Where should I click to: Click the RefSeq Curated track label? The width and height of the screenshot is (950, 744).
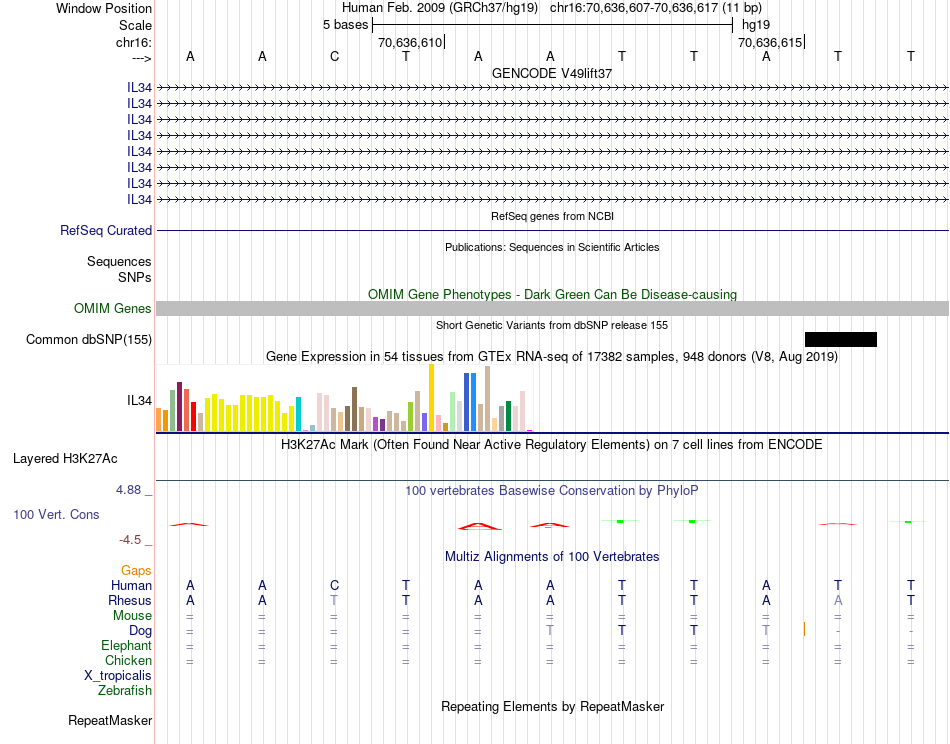pos(105,230)
